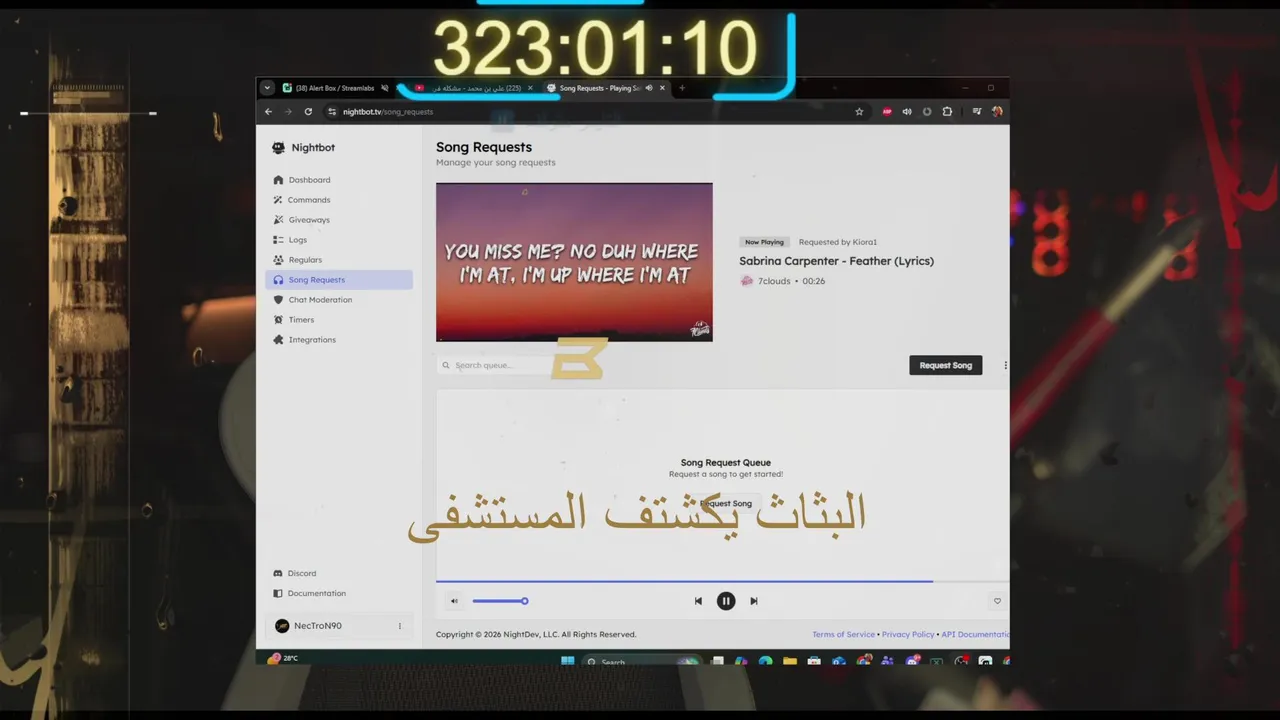Open Logs from the sidebar
1280x720 pixels.
coord(338,240)
